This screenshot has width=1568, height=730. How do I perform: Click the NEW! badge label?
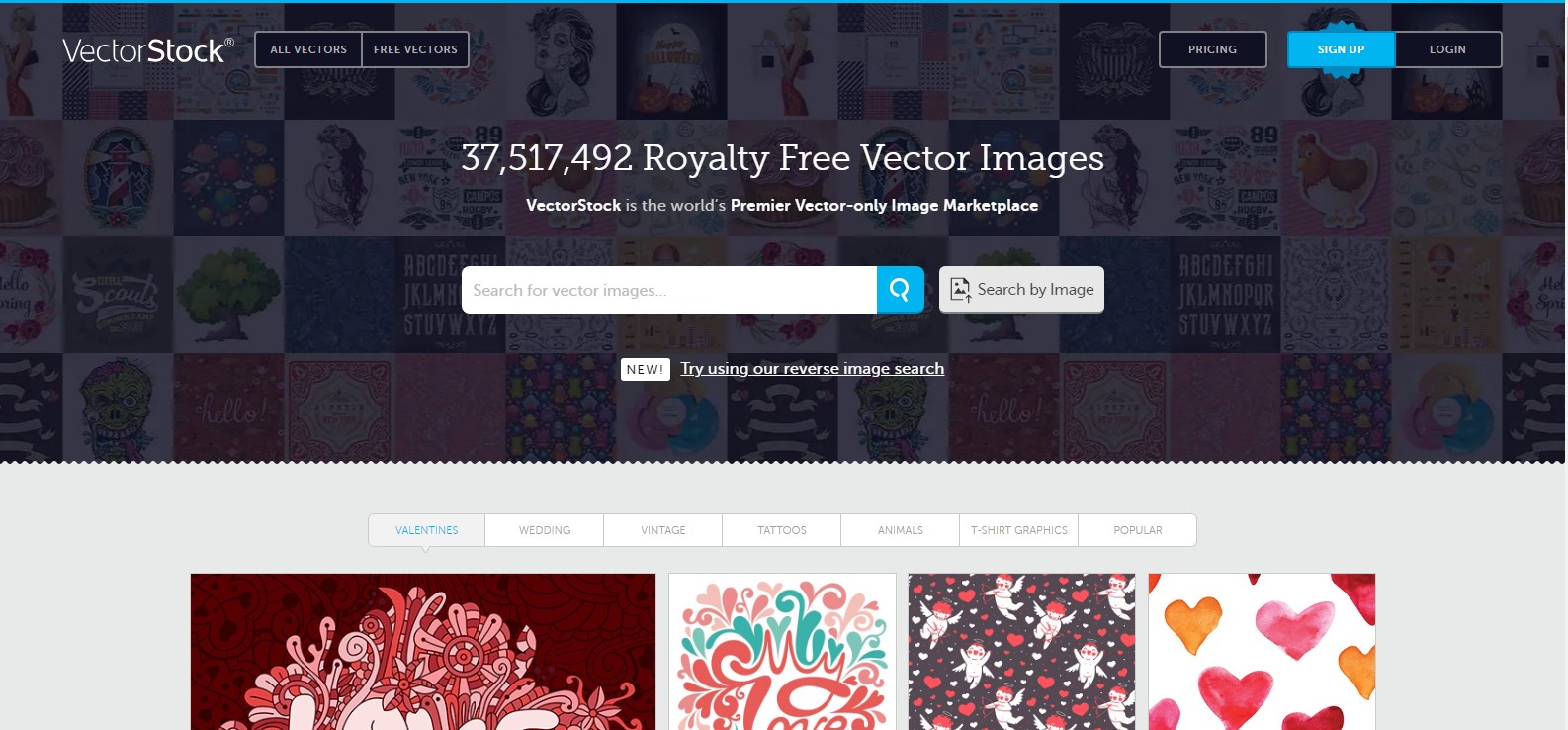(646, 369)
